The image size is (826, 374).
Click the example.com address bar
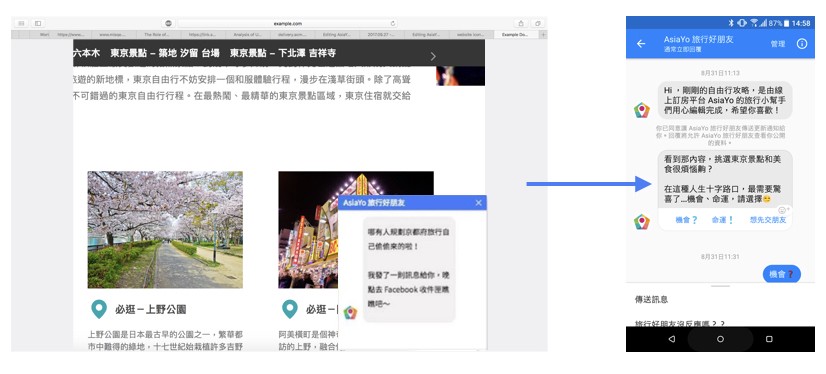coord(287,23)
